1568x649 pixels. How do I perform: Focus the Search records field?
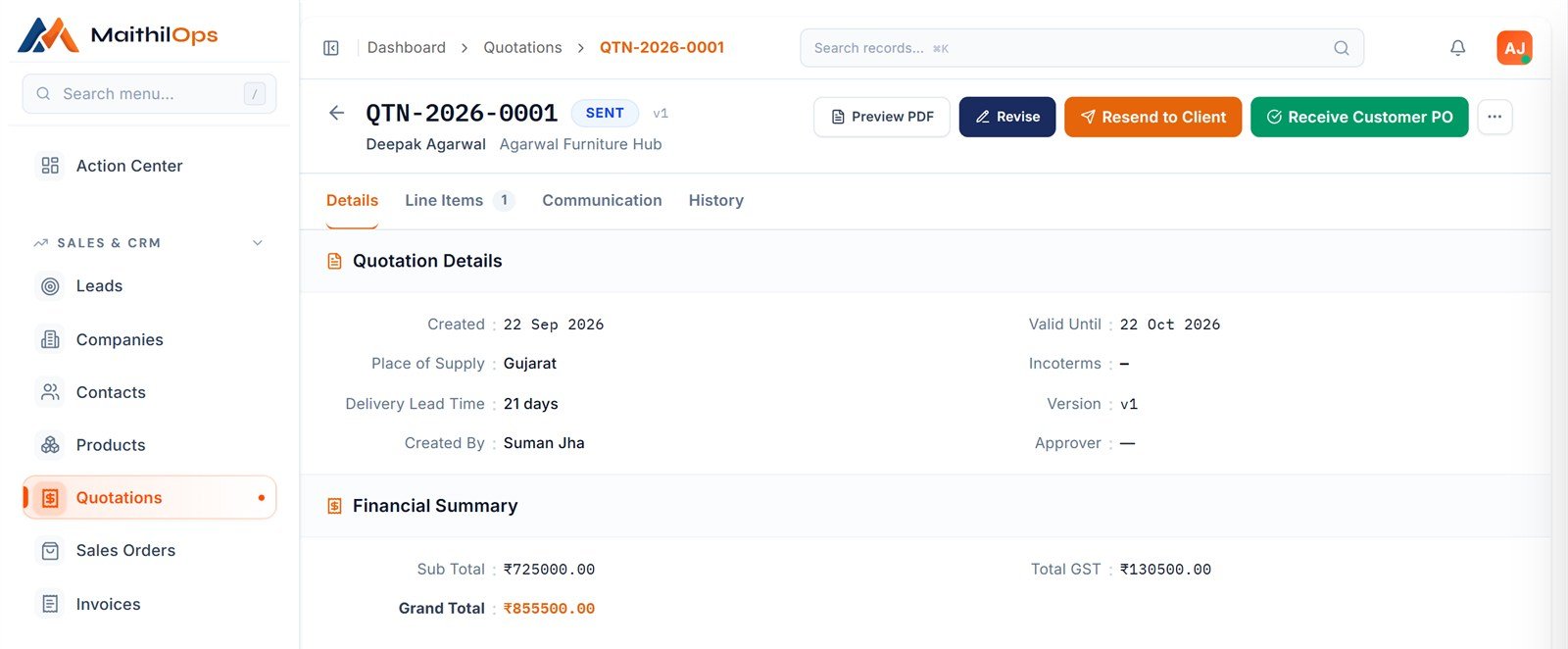click(x=1082, y=48)
